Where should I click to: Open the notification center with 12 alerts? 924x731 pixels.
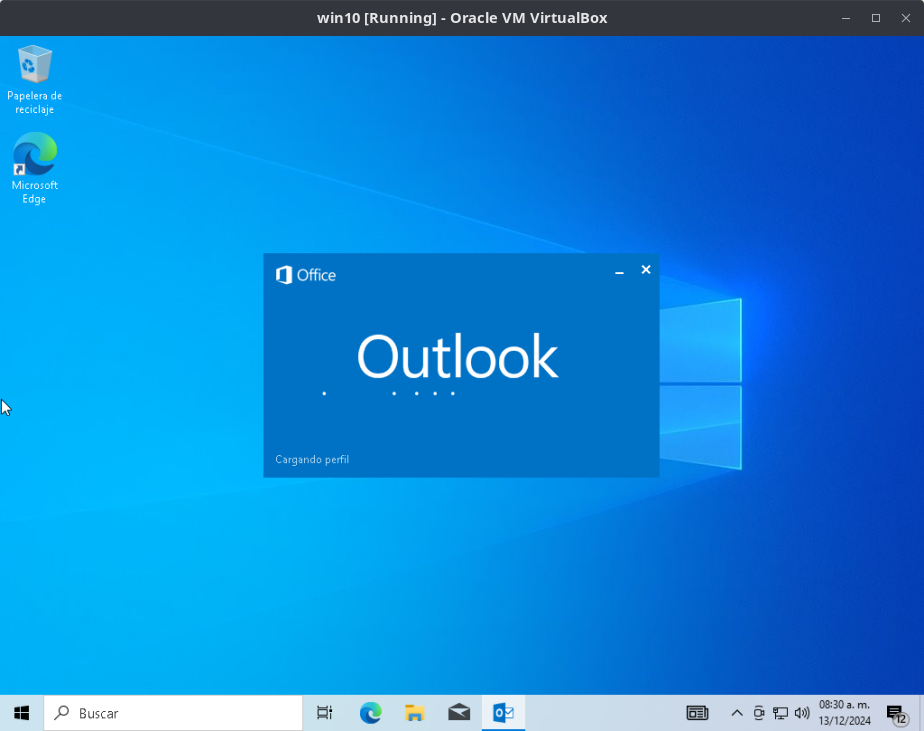pos(896,713)
